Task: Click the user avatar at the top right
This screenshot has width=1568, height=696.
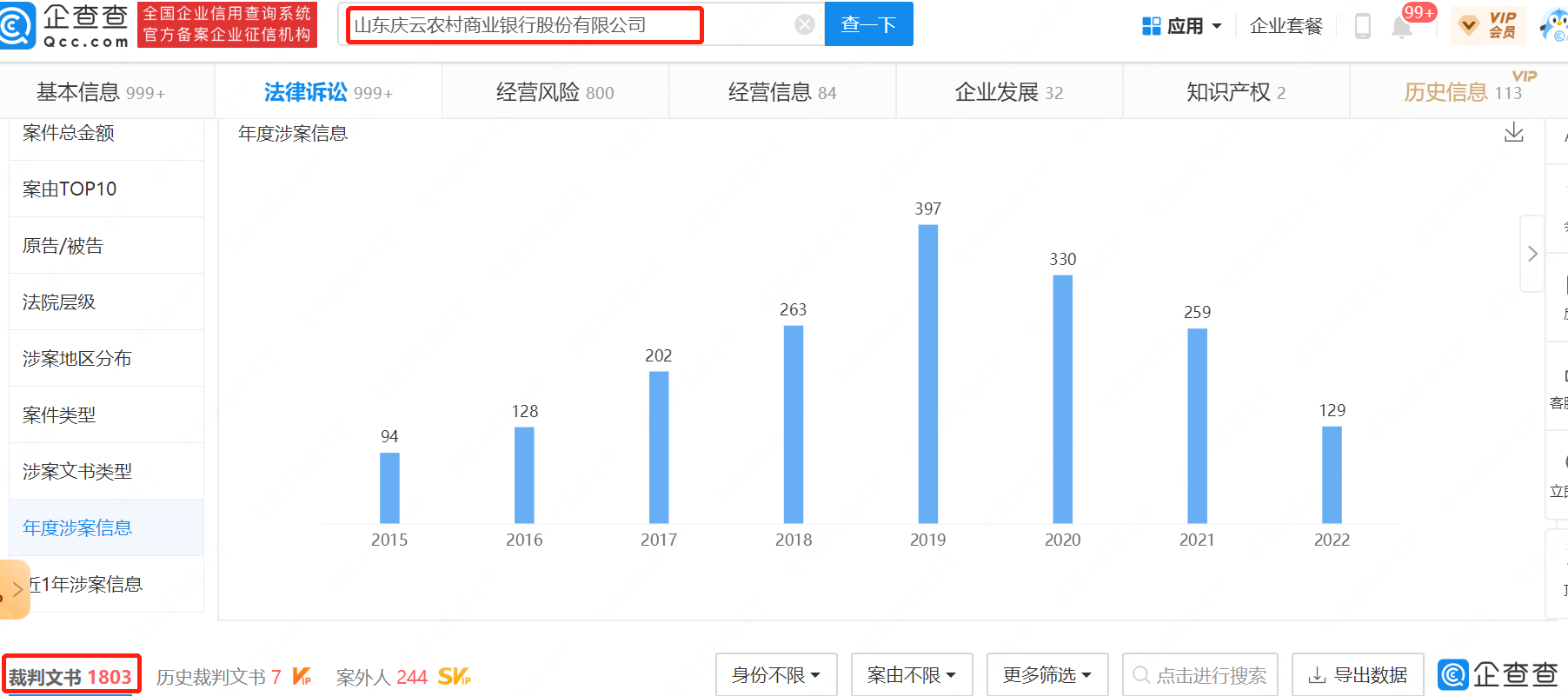Action: coord(1554,24)
